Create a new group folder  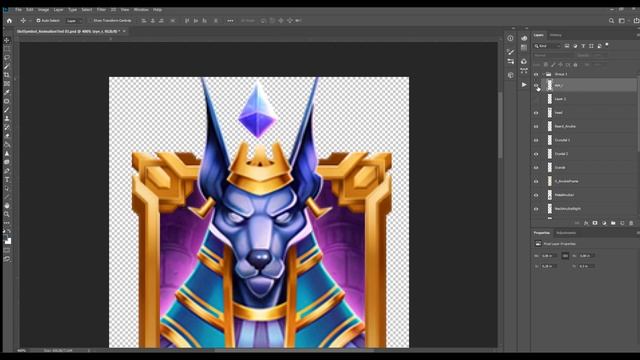(613, 223)
